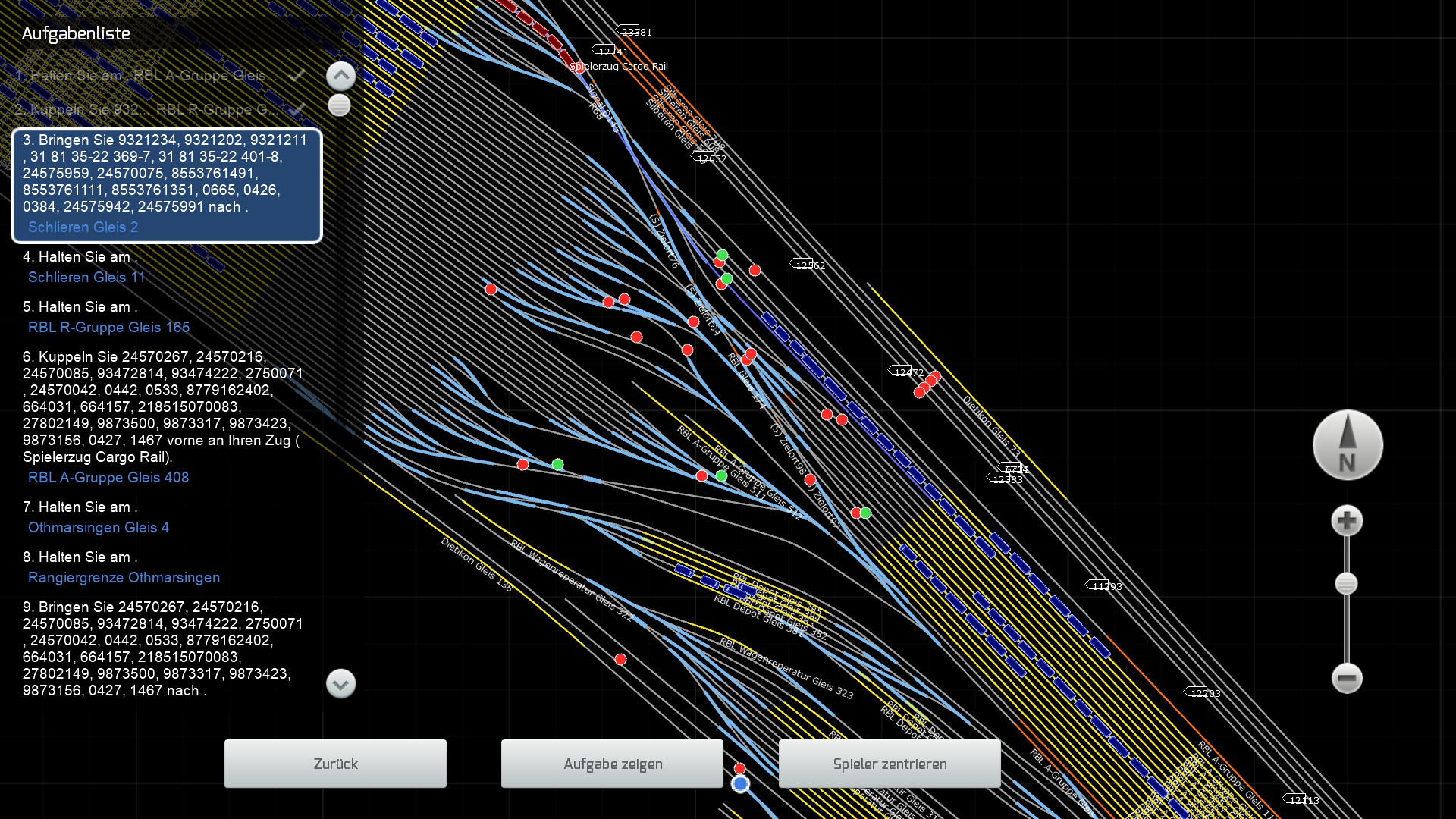The image size is (1456, 819).
Task: Click the task list scroll handle
Action: (x=339, y=105)
